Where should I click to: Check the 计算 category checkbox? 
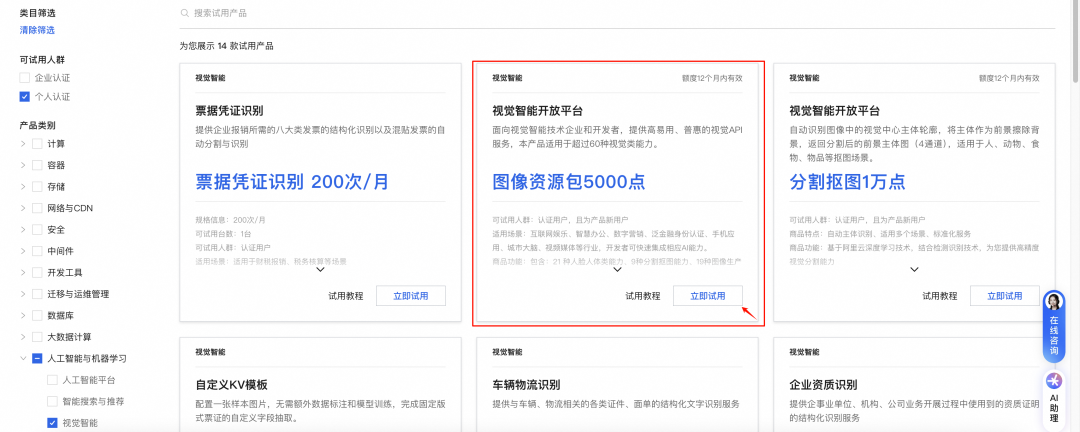(37, 144)
